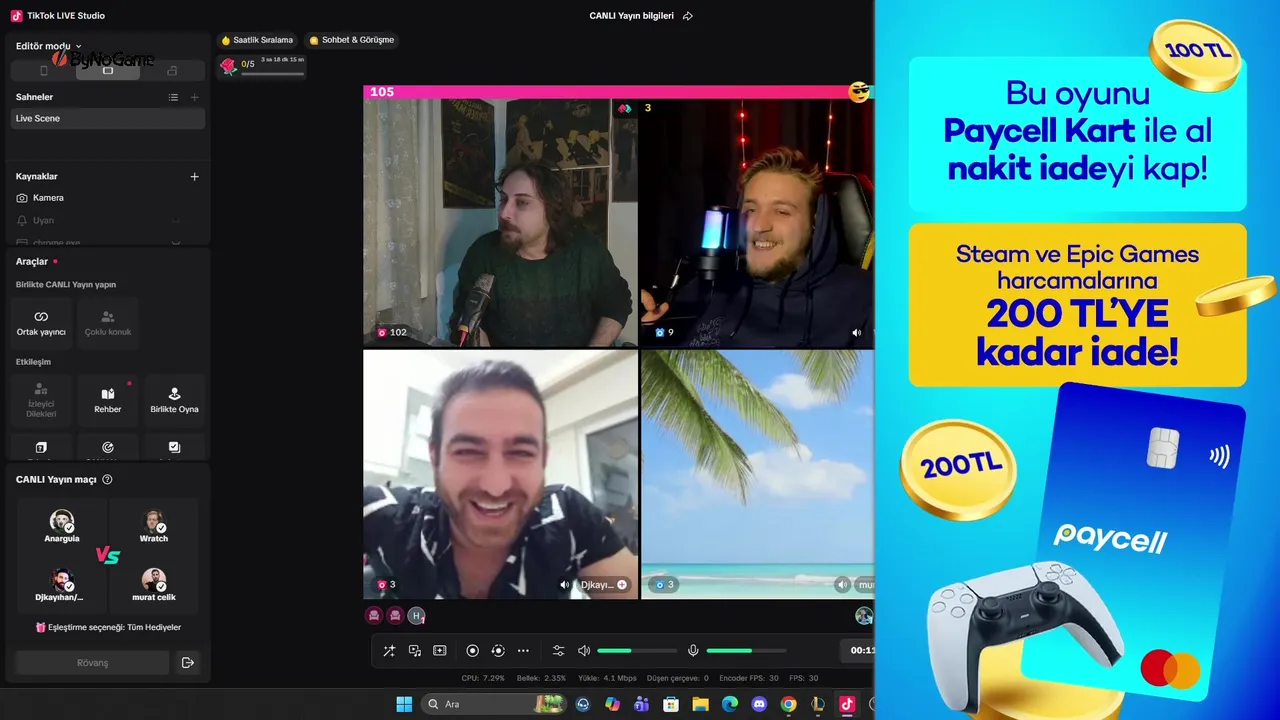
Task: Open the Rehber tool
Action: (x=108, y=400)
